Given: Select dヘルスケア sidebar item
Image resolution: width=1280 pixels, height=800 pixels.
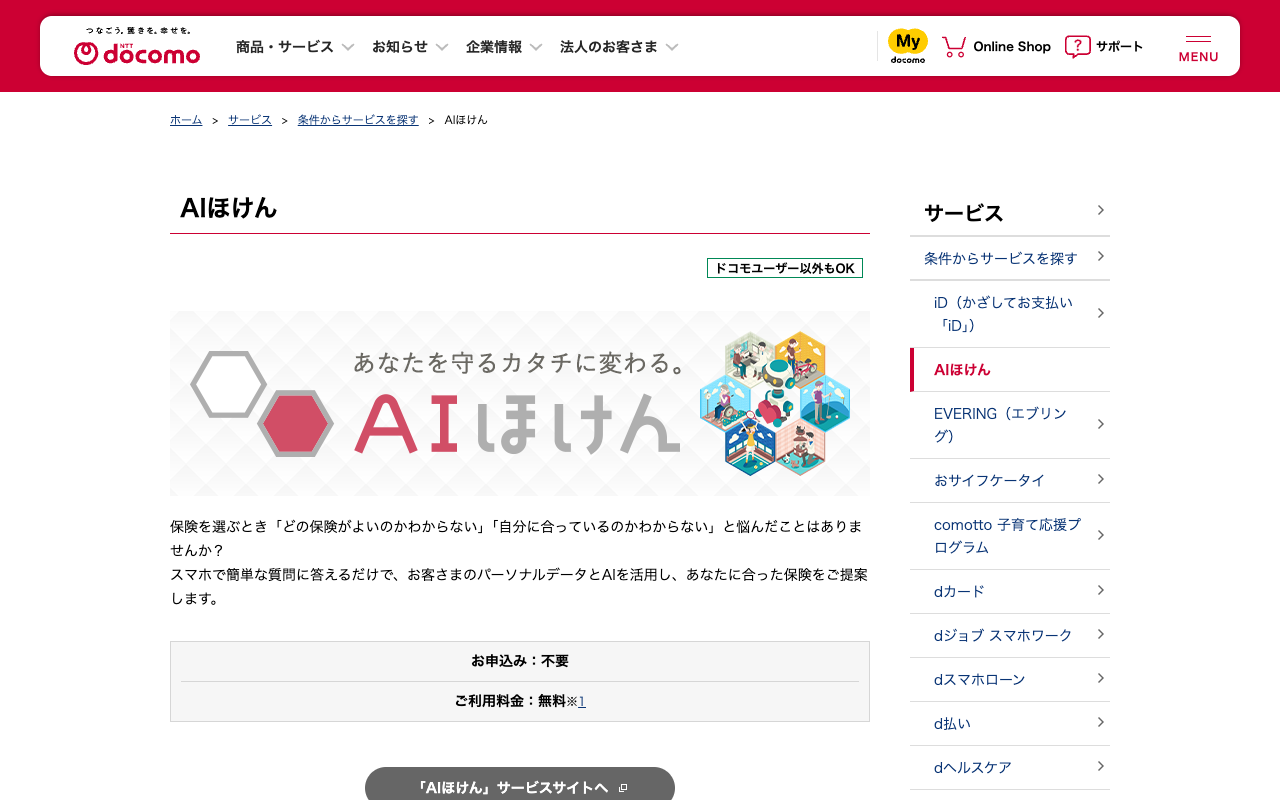Looking at the screenshot, I should coord(1010,768).
